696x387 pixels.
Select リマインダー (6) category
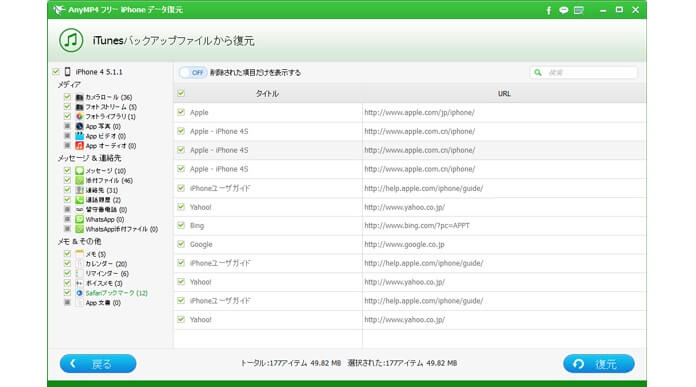tap(107, 274)
